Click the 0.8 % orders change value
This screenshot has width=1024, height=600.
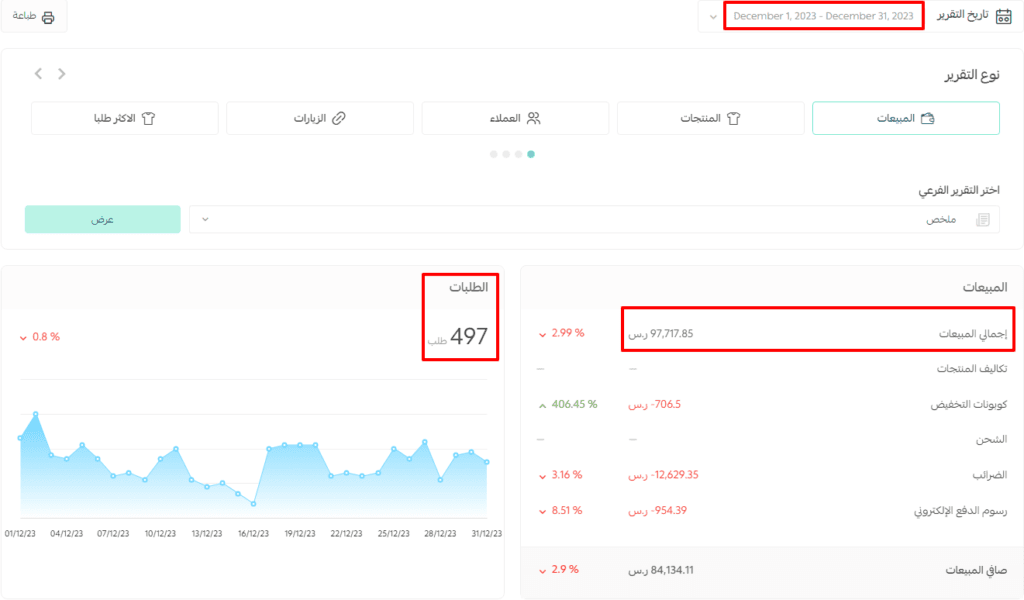click(46, 337)
